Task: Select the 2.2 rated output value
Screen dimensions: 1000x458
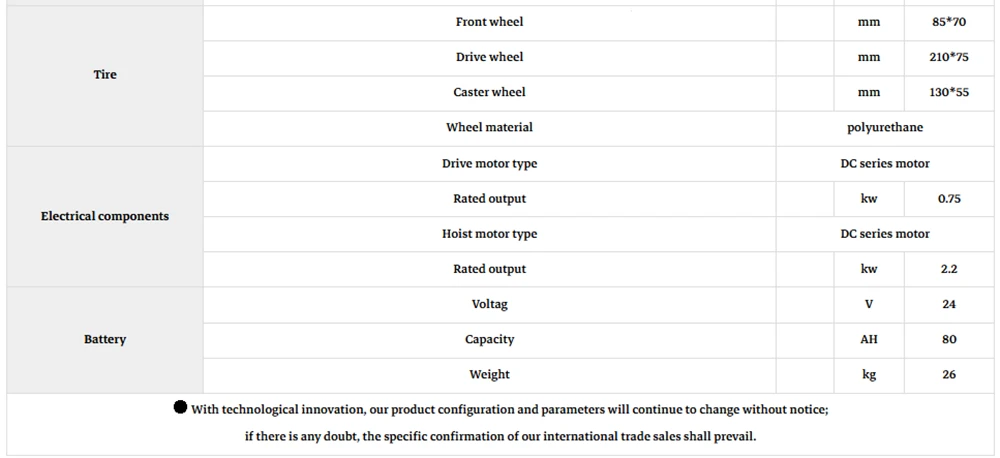Action: pyautogui.click(x=949, y=269)
